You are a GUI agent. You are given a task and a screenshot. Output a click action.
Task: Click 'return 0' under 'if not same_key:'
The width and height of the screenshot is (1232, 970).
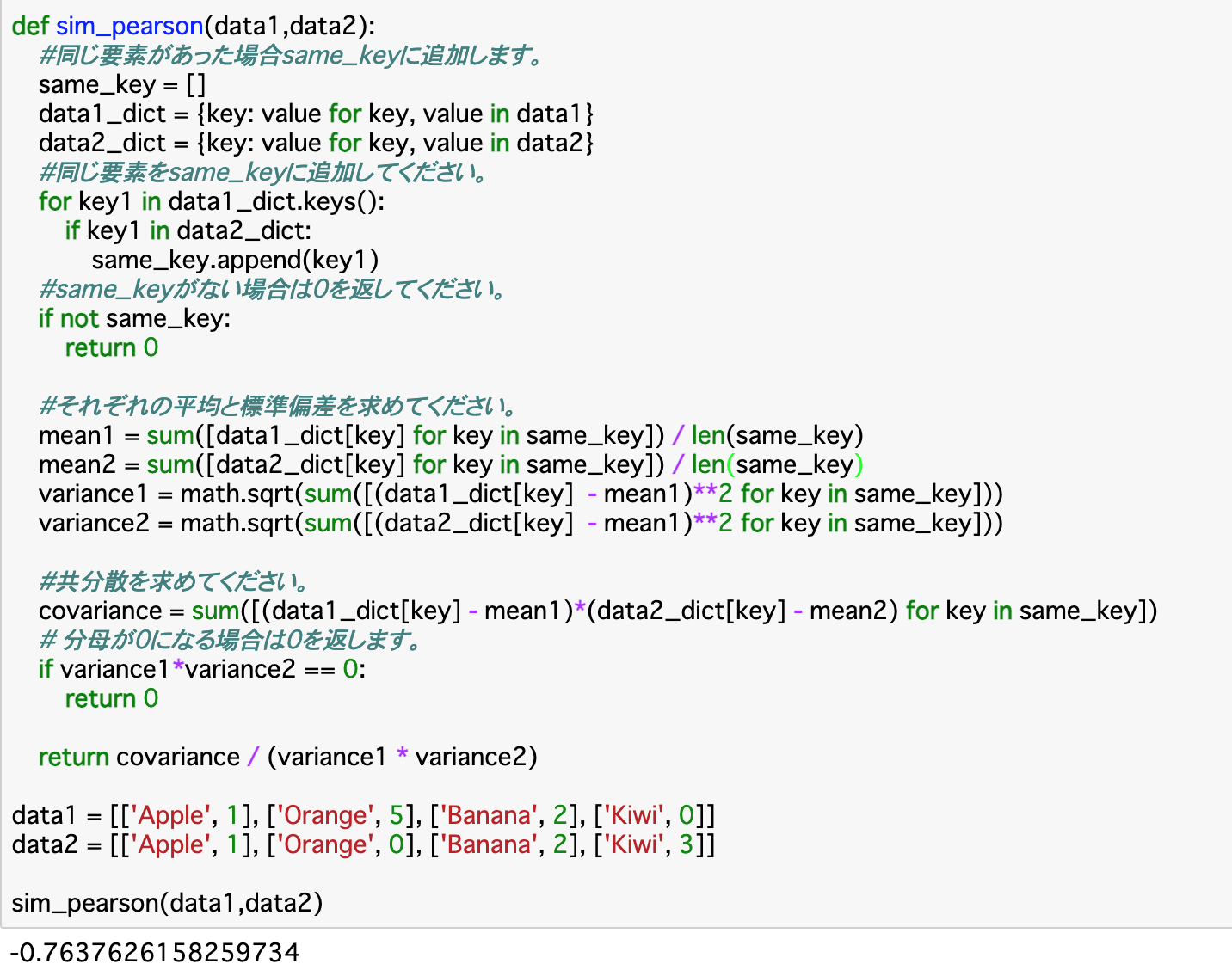point(112,347)
